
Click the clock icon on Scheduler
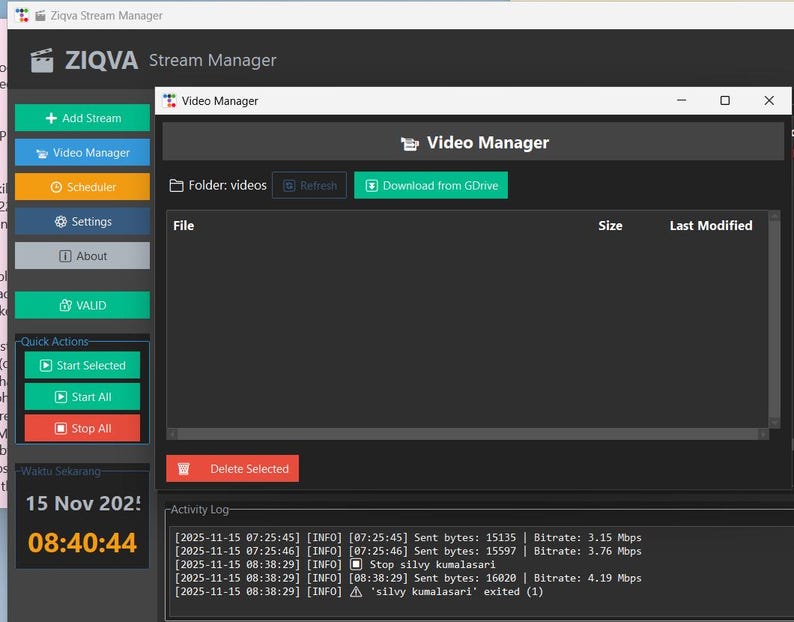pos(56,187)
